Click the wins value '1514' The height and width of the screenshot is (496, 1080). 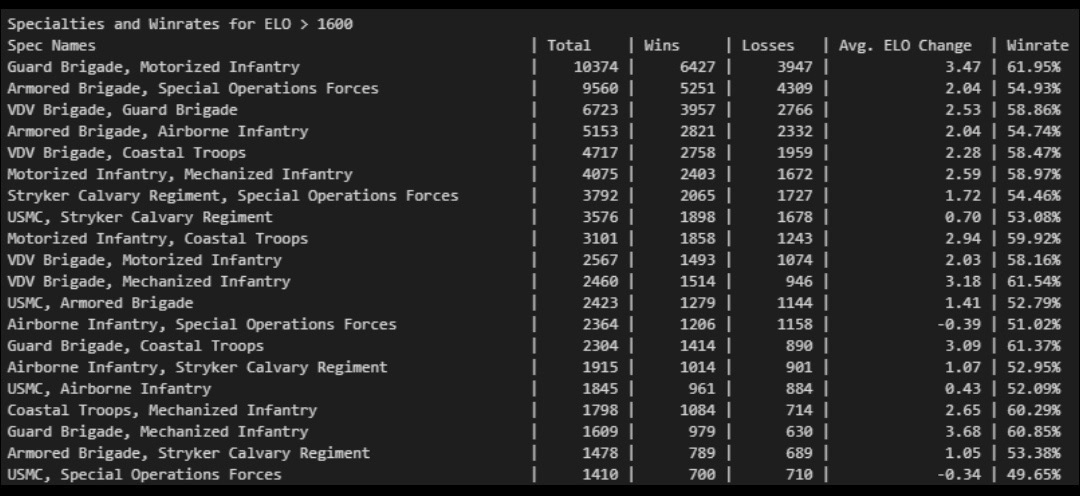698,281
